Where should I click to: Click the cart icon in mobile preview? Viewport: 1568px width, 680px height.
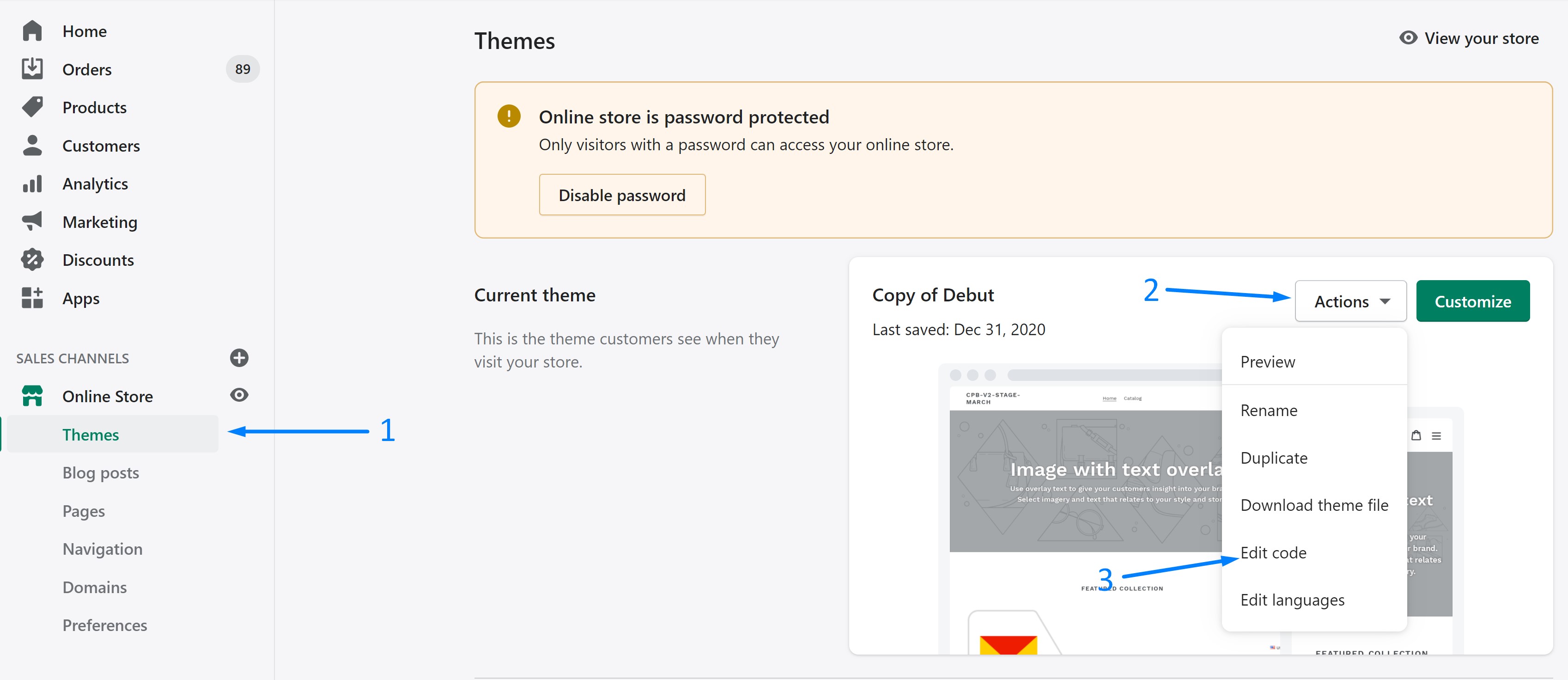1416,435
